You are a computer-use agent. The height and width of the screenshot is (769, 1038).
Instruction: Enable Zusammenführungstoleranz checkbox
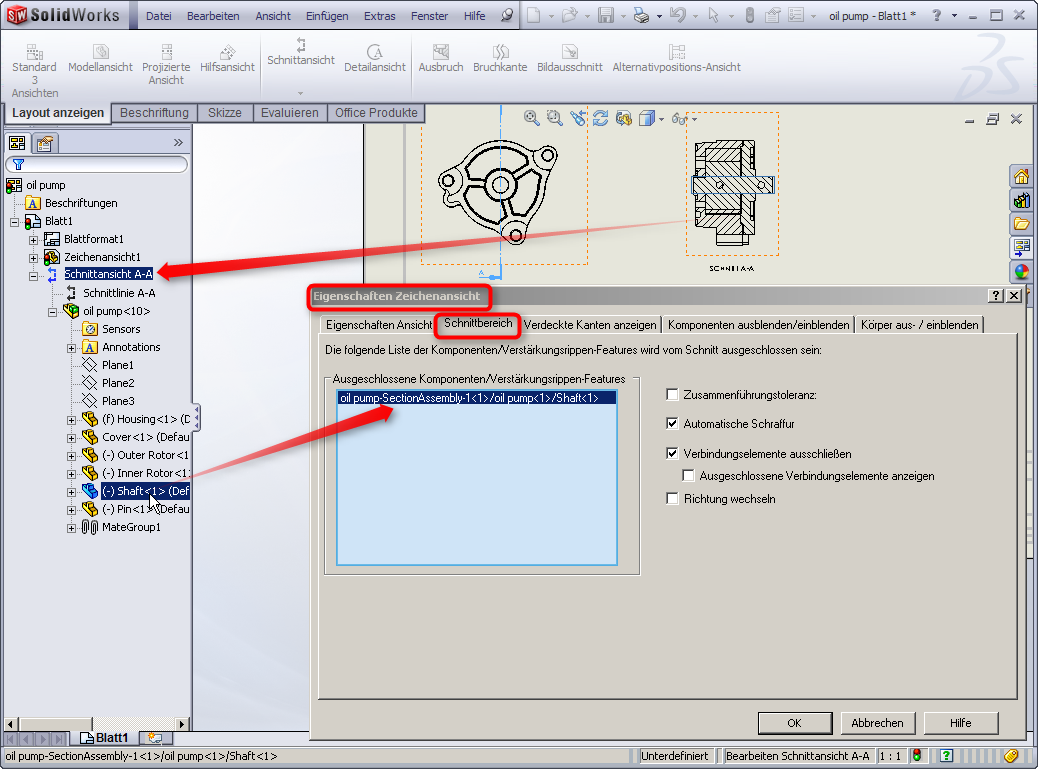pos(673,395)
